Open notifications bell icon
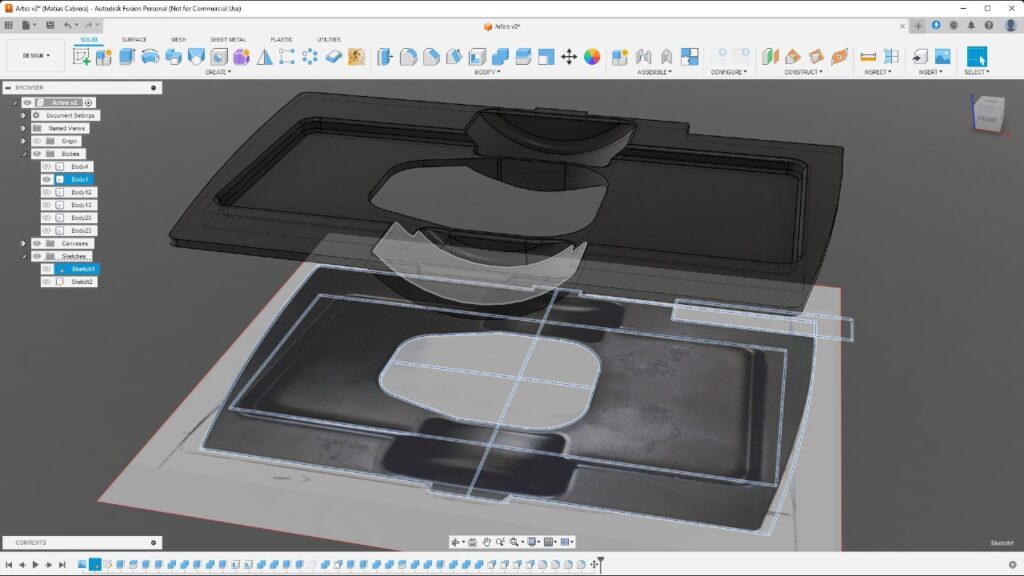 pyautogui.click(x=971, y=25)
